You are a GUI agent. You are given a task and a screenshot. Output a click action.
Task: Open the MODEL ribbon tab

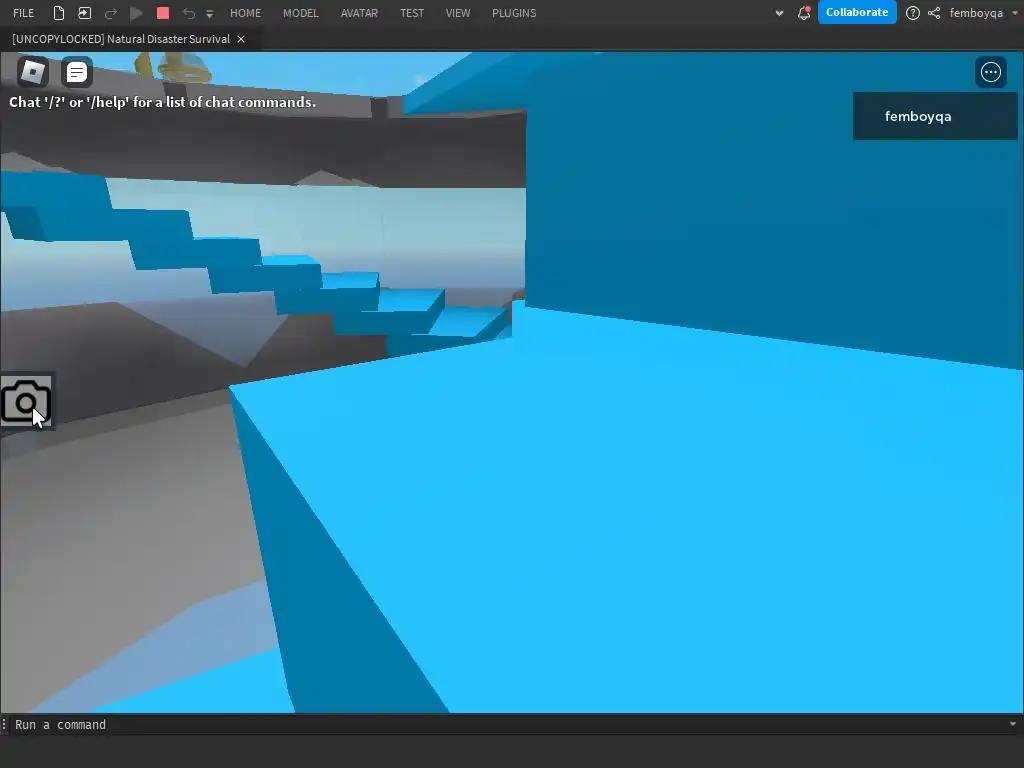click(x=300, y=13)
